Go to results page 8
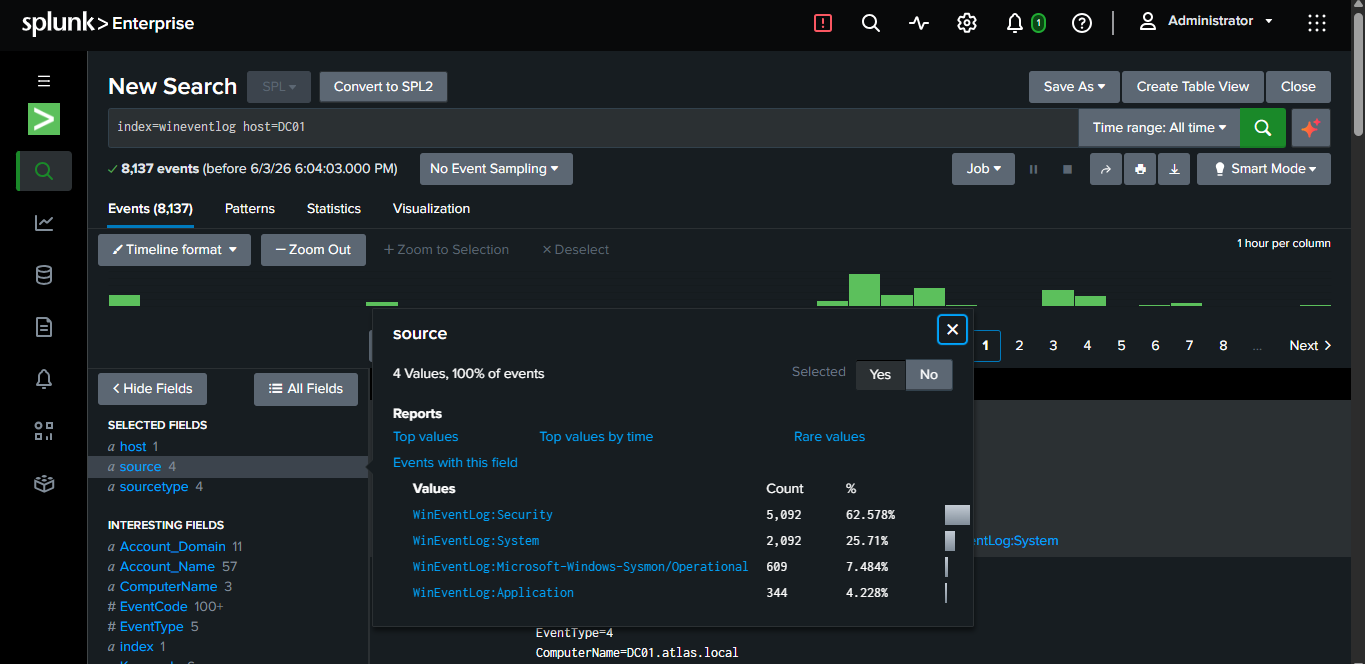The height and width of the screenshot is (664, 1365). click(x=1223, y=345)
